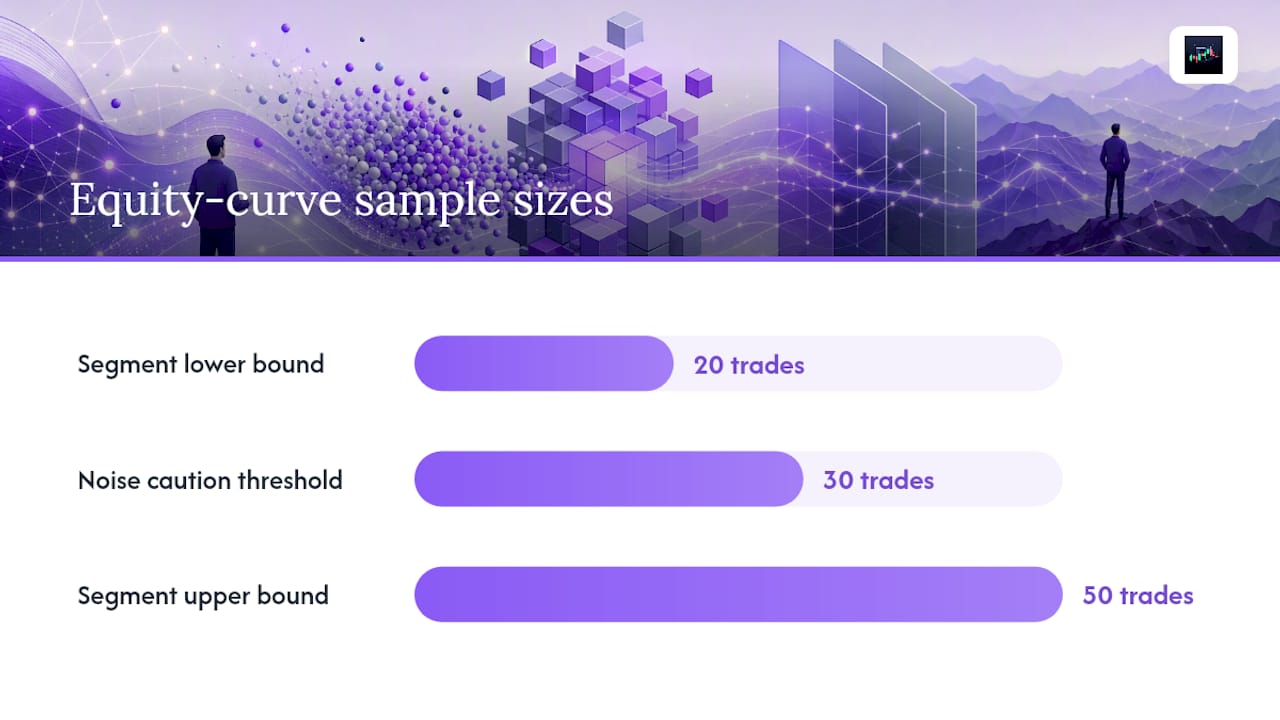Click the man standing on the left
Viewport: 1280px width, 720px height.
(x=215, y=195)
